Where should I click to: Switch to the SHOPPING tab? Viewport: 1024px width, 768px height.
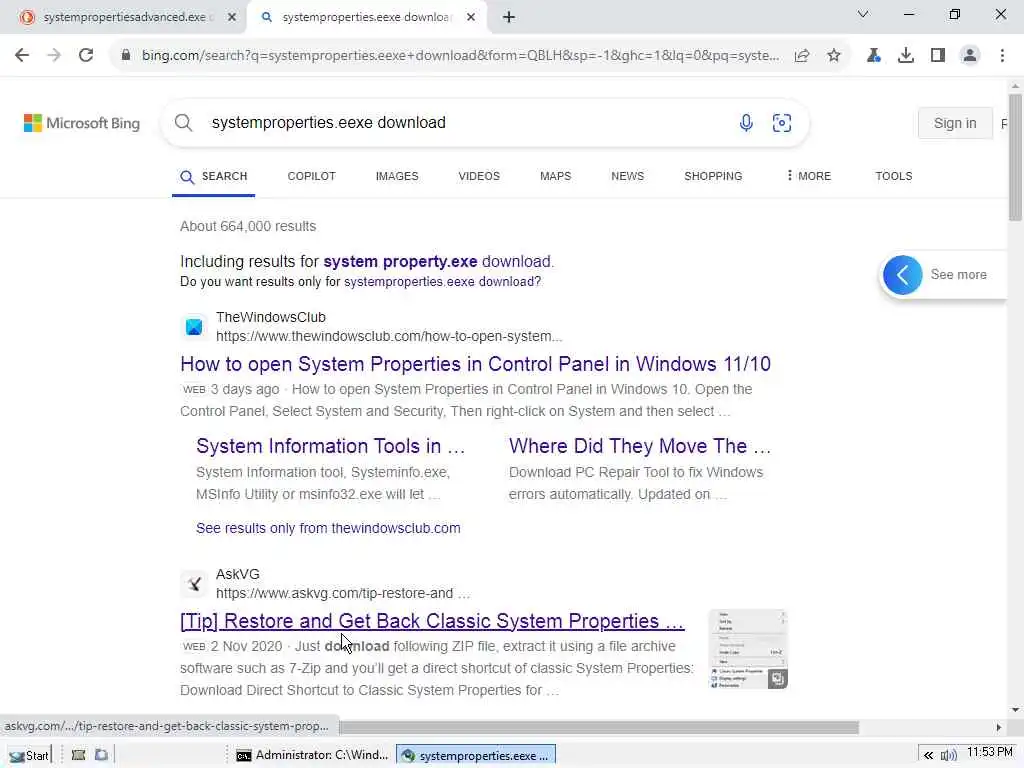[713, 176]
